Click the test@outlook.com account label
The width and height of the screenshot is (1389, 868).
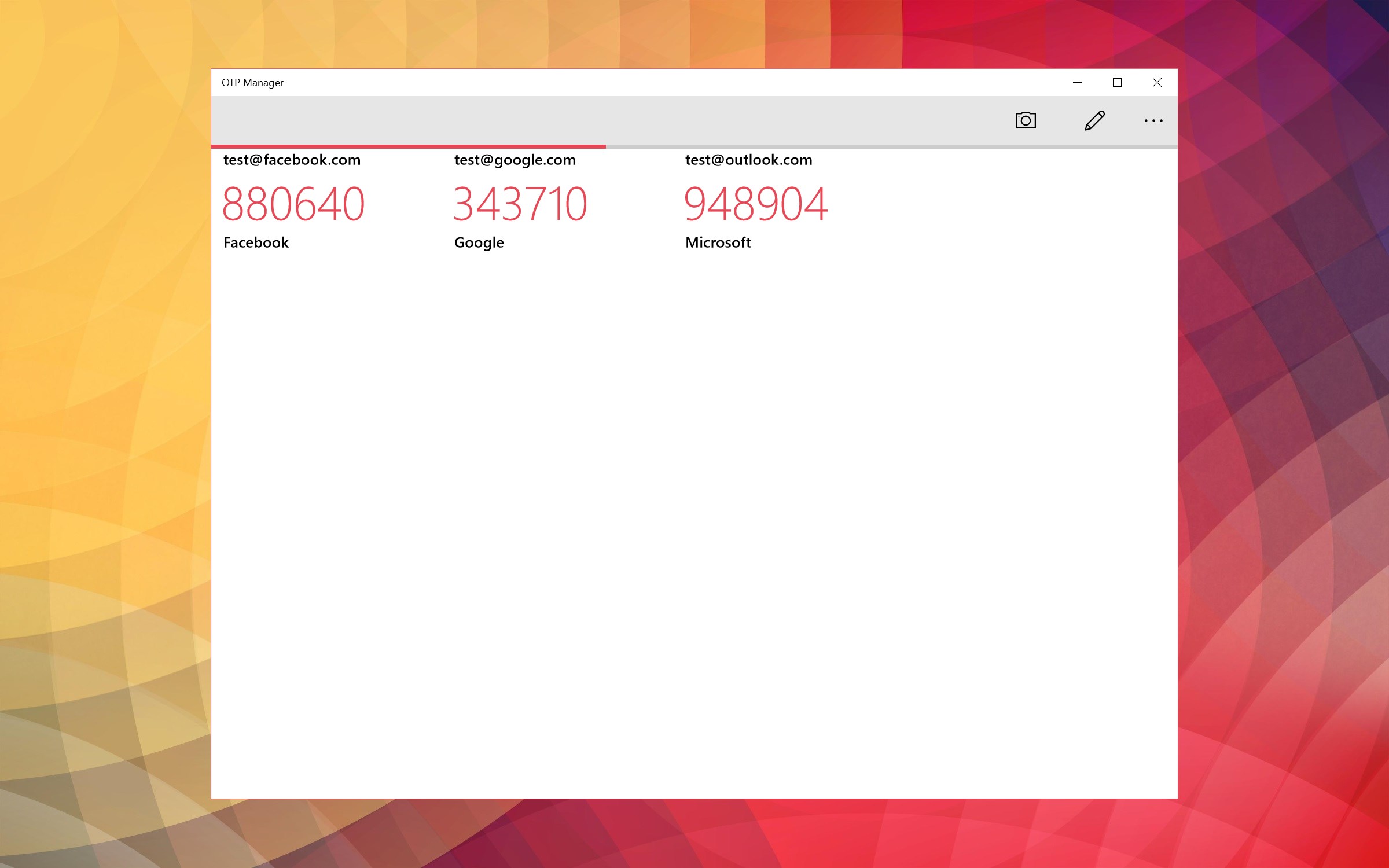(748, 160)
